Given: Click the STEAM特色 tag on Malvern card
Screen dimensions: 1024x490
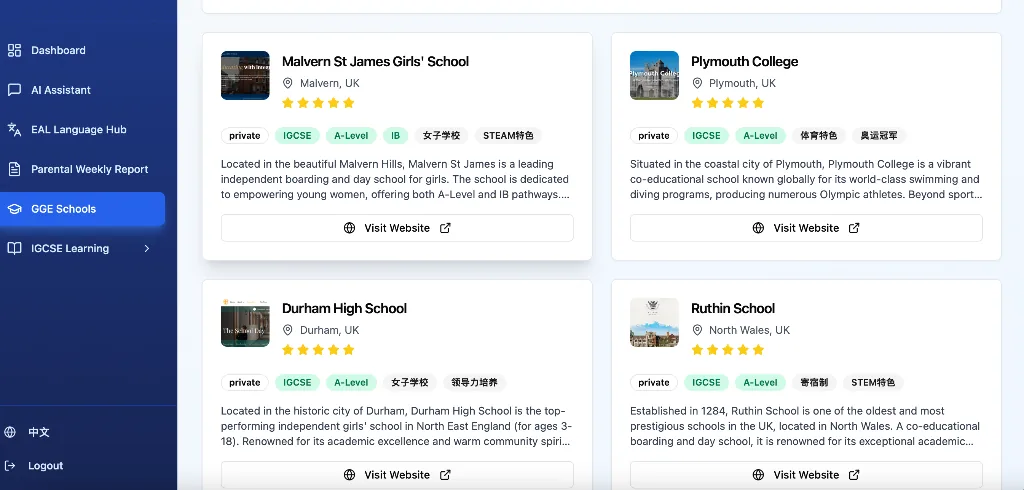Looking at the screenshot, I should coord(508,136).
